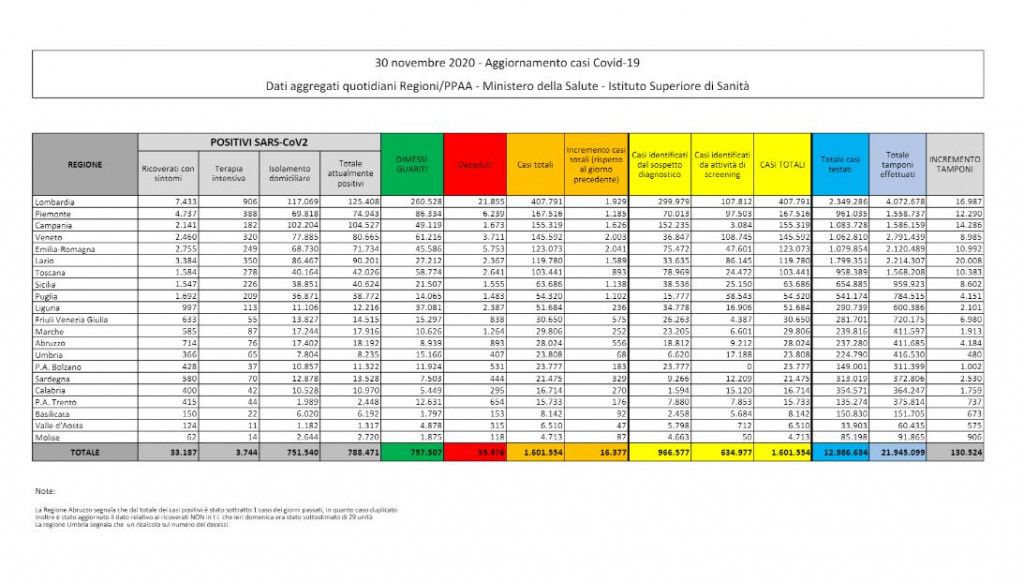The width and height of the screenshot is (1024, 582).
Task: Click the Casi identificati dal sospetto diagnostico header
Action: click(659, 164)
